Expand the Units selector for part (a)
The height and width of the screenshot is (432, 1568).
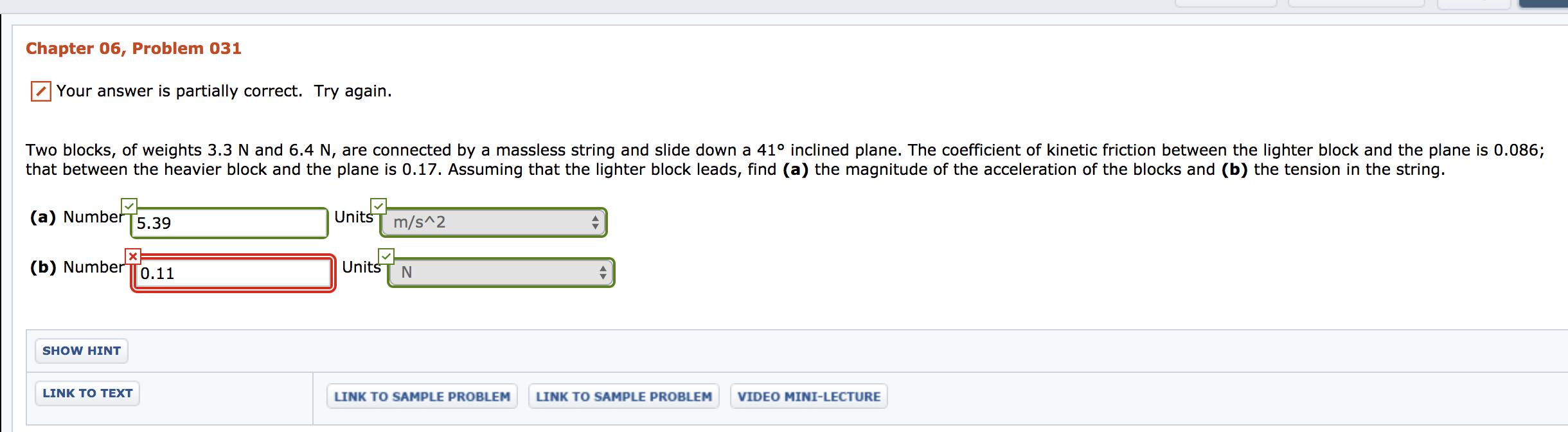[492, 222]
